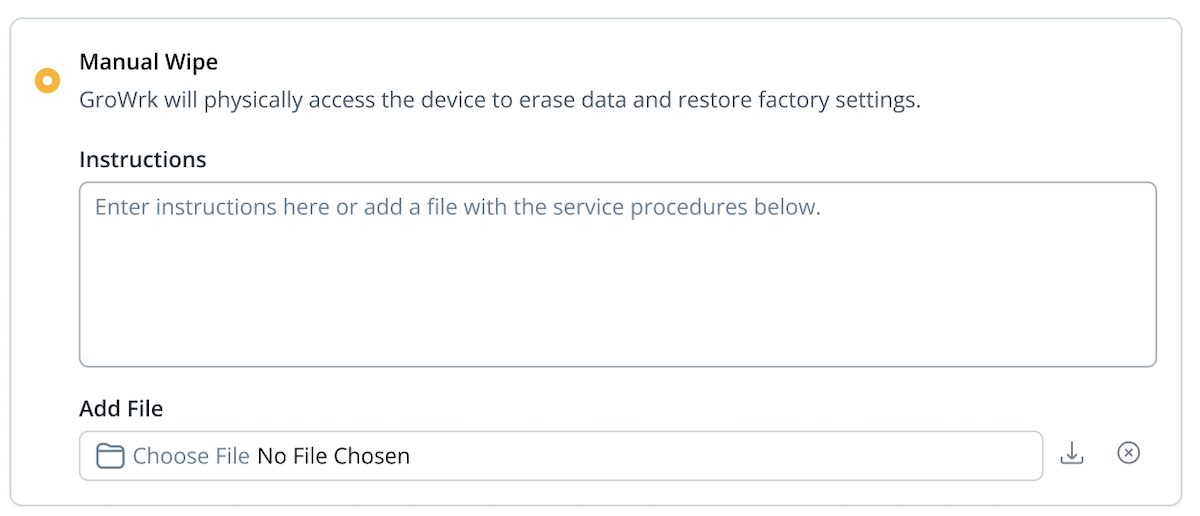This screenshot has width=1200, height=516.
Task: Click the "Instructions" field label
Action: pyautogui.click(x=142, y=160)
